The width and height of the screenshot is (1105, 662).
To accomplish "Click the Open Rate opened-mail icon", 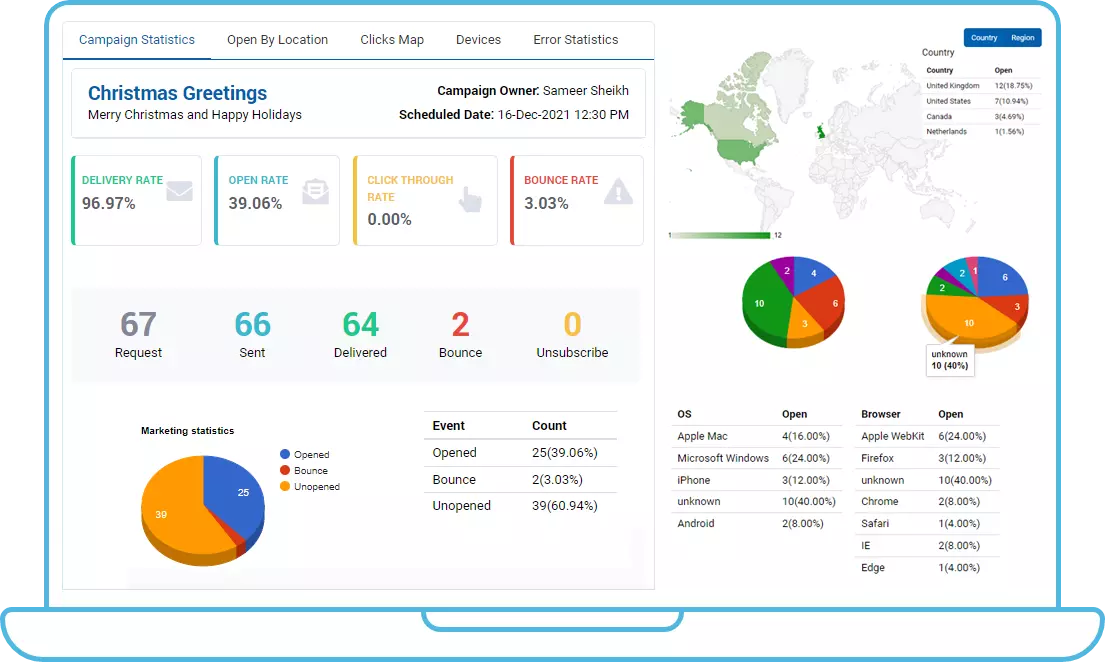I will click(x=316, y=191).
